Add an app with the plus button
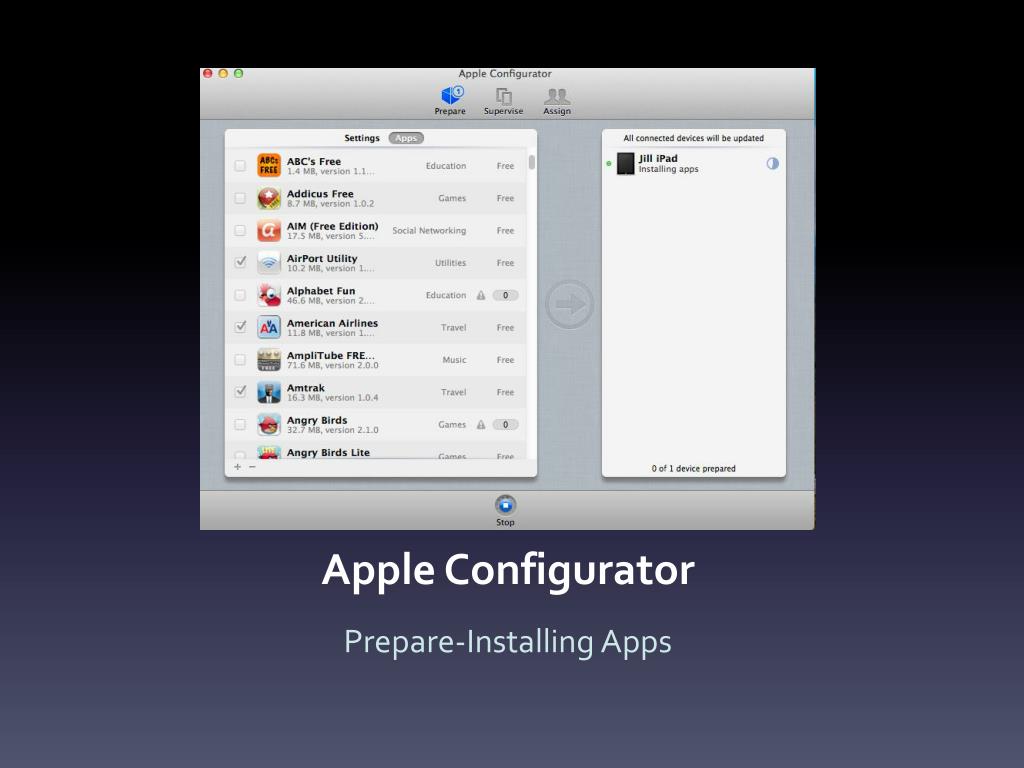This screenshot has width=1024, height=768. click(x=238, y=467)
